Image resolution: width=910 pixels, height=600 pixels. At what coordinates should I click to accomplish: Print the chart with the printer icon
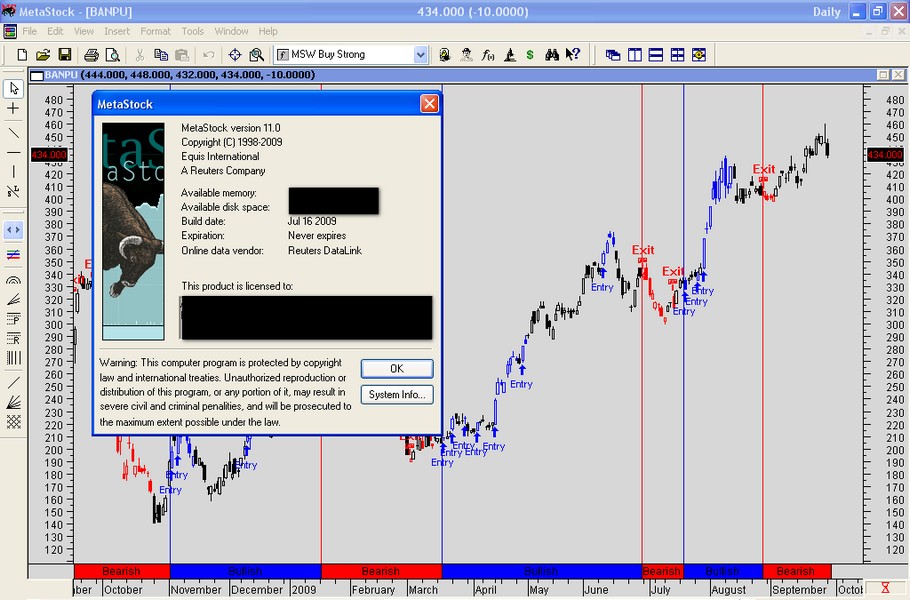point(91,55)
